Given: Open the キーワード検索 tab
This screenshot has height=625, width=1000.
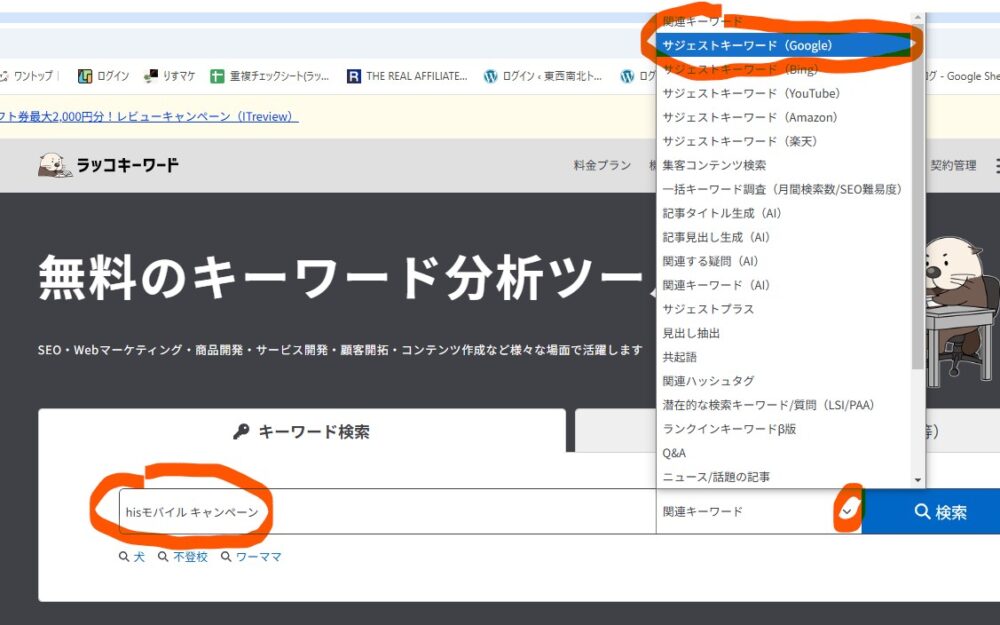Looking at the screenshot, I should [x=302, y=431].
